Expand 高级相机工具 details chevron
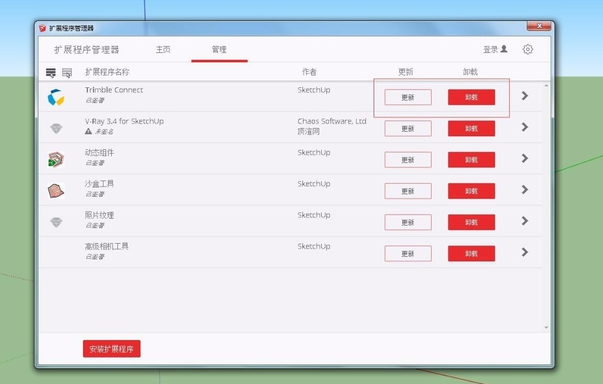Viewport: 603px width, 384px height. click(525, 252)
